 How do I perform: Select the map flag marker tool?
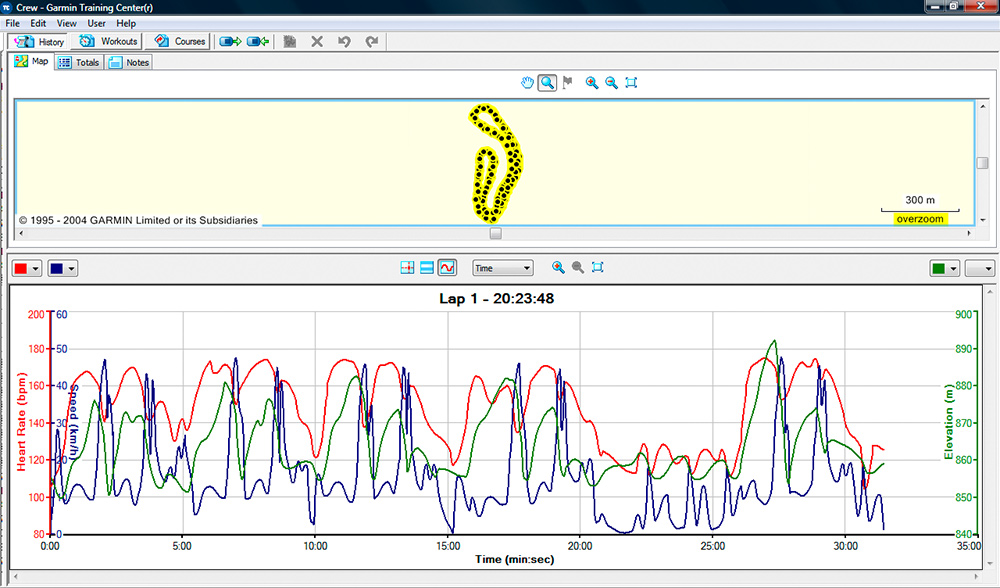568,82
